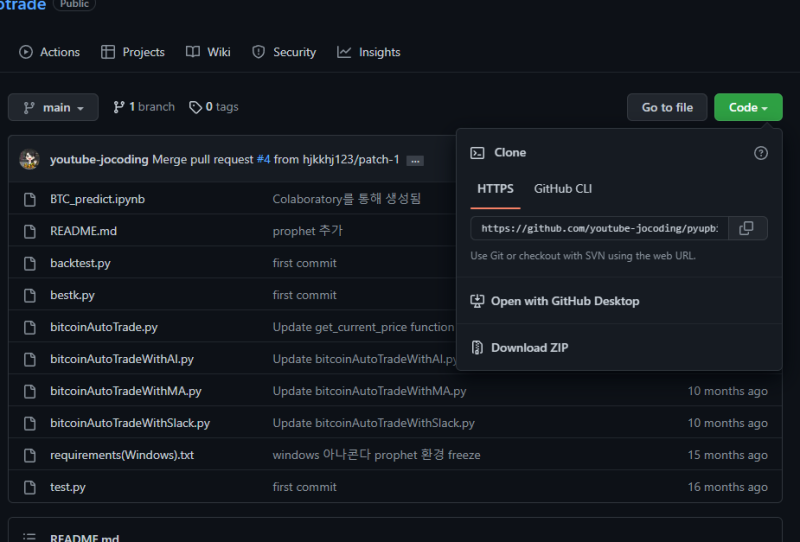The image size is (800, 542).
Task: Copy the clone URL with clipboard icon
Action: [x=746, y=228]
